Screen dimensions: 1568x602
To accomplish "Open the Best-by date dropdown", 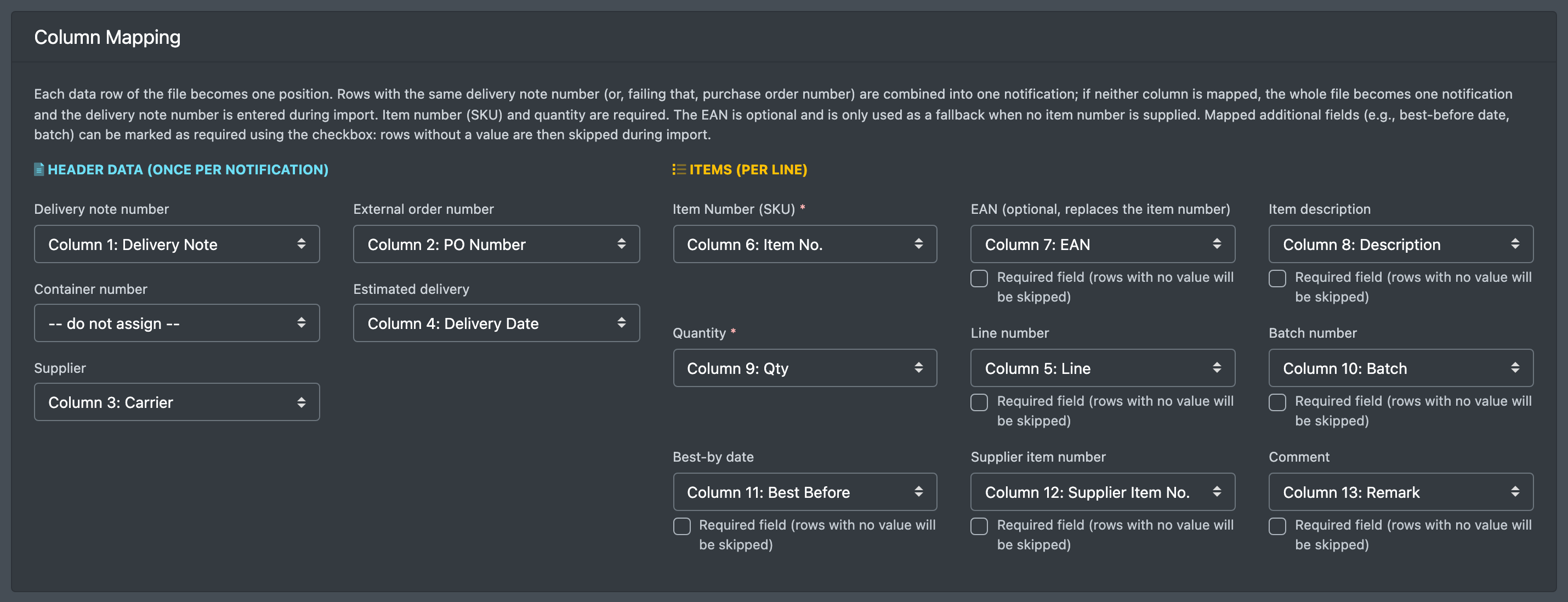I will pyautogui.click(x=805, y=492).
